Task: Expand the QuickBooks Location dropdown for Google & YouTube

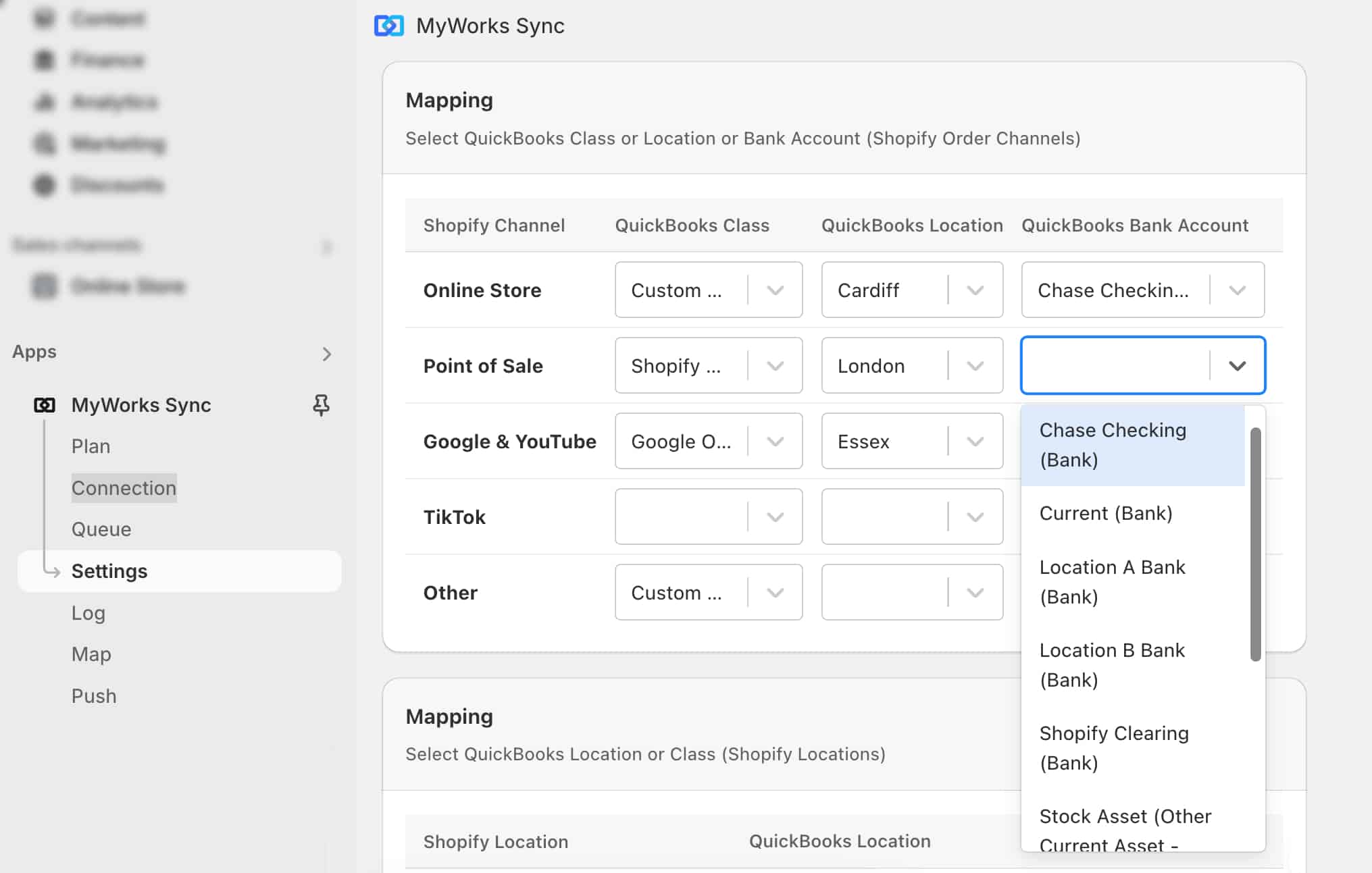Action: pyautogui.click(x=975, y=441)
